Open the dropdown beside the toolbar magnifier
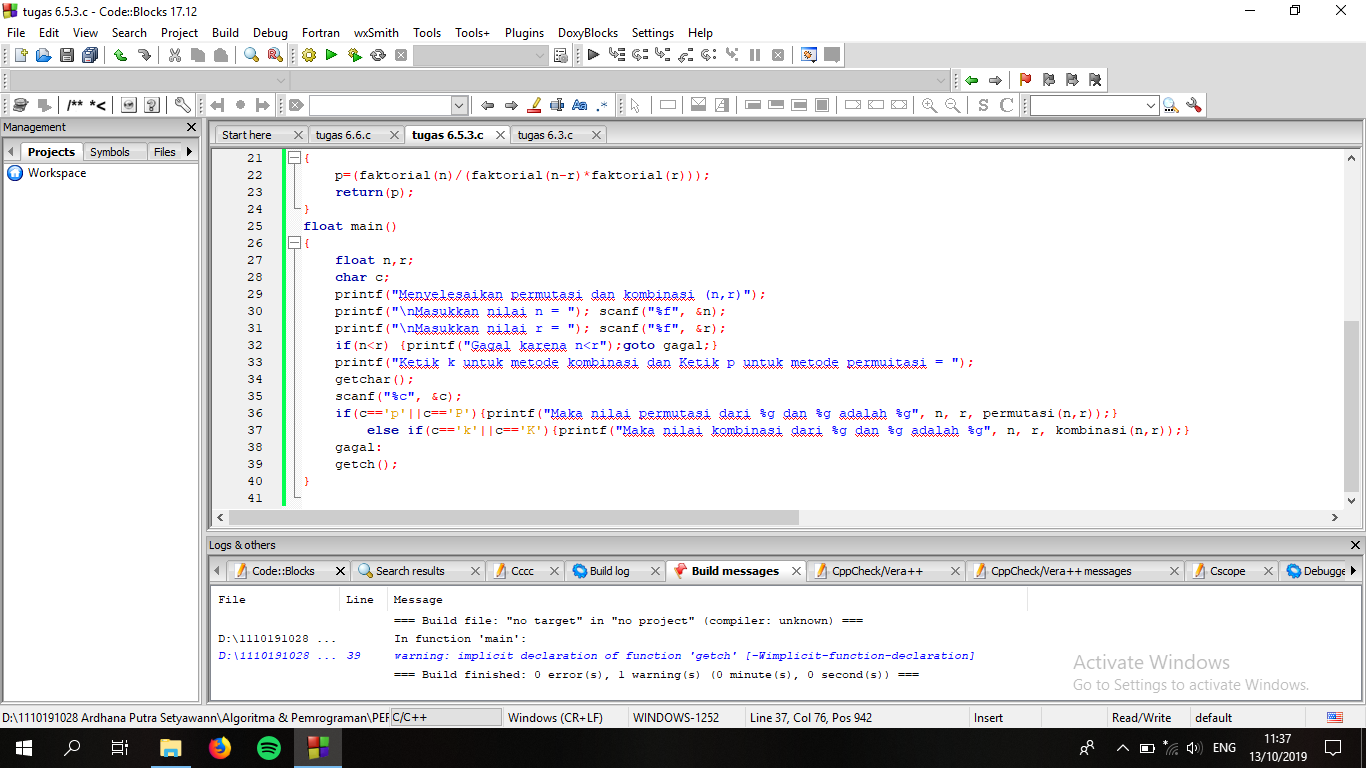This screenshot has height=768, width=1366. [1150, 105]
